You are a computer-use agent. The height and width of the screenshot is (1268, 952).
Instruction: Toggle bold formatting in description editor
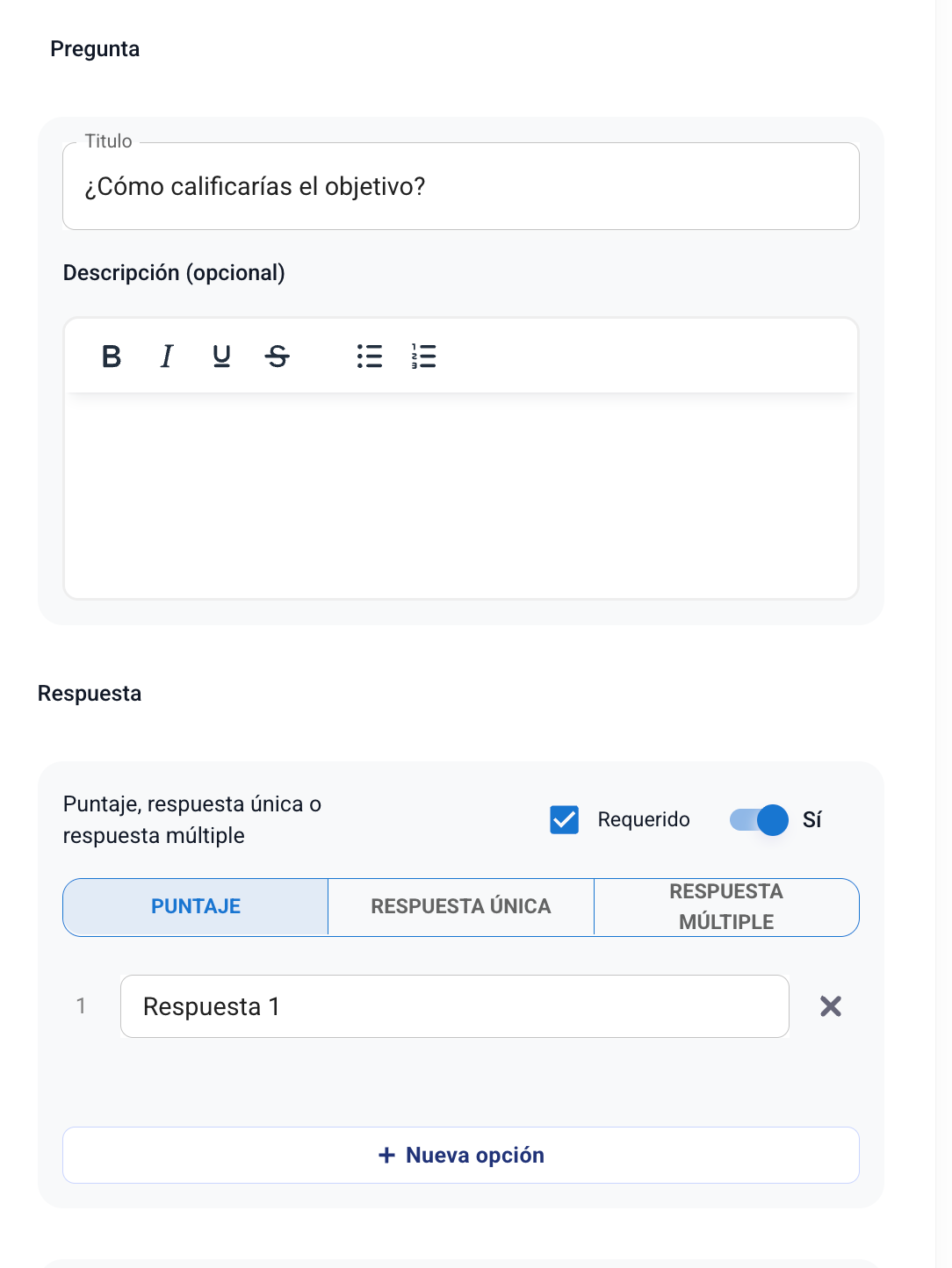112,357
